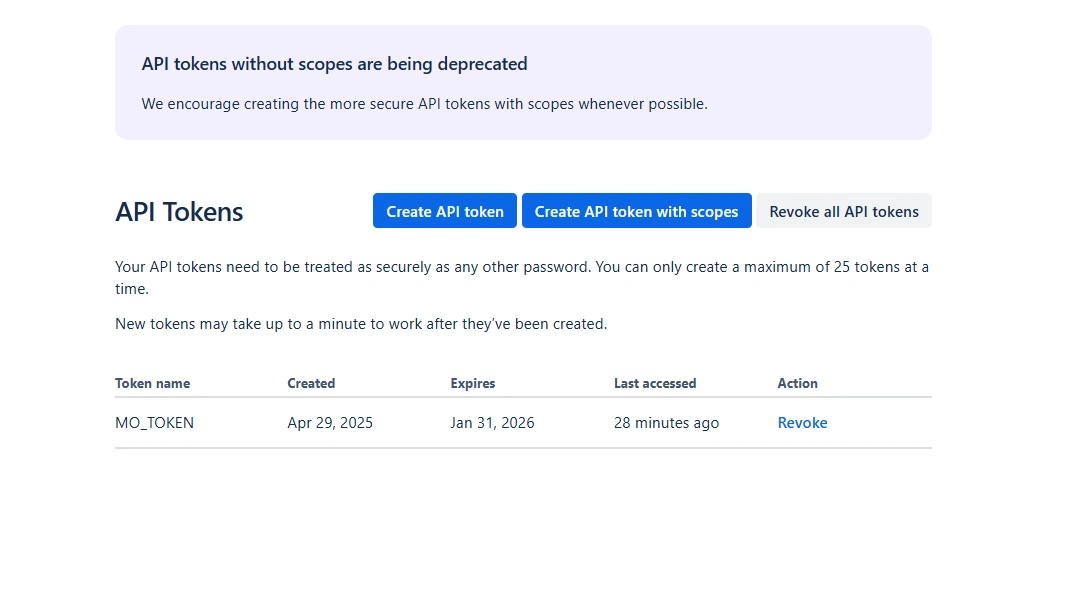The width and height of the screenshot is (1079, 602).
Task: Click the API Tokens page heading
Action: coord(178,211)
